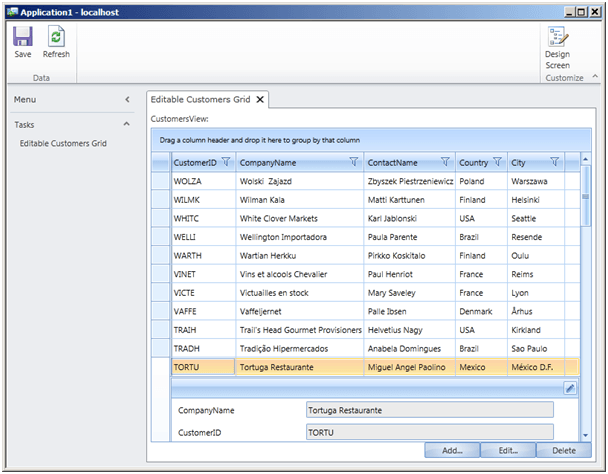Open the filter icon on the Country column

pos(497,162)
